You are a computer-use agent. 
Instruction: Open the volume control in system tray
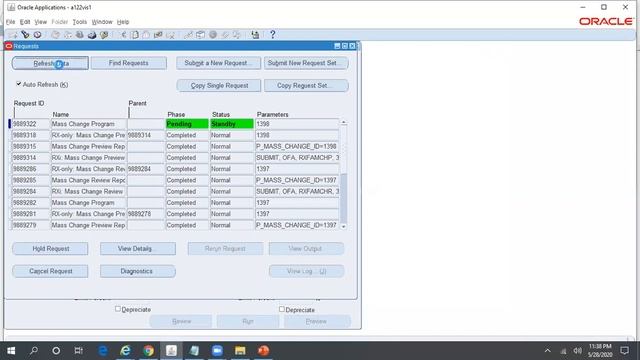pyautogui.click(x=577, y=351)
